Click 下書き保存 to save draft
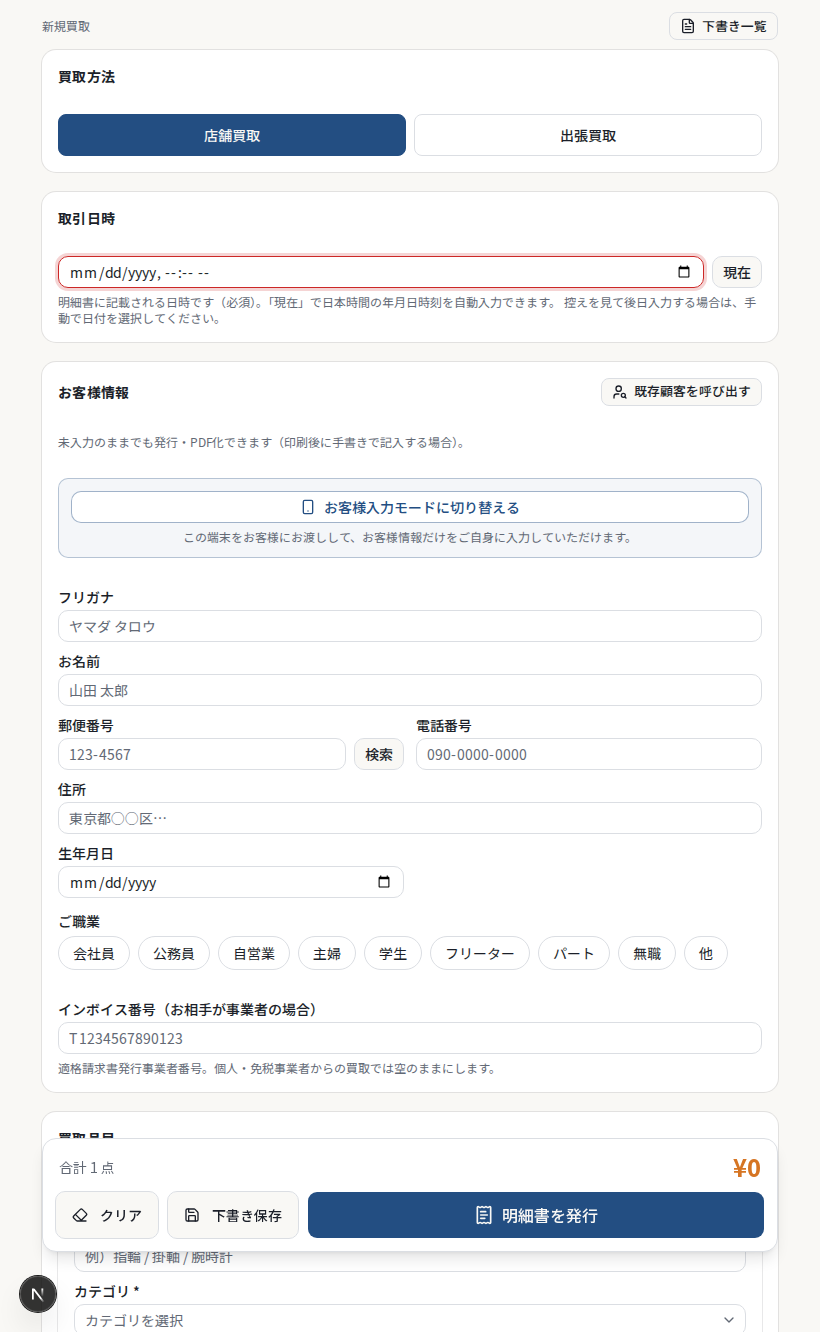Image resolution: width=820 pixels, height=1332 pixels. (233, 1215)
